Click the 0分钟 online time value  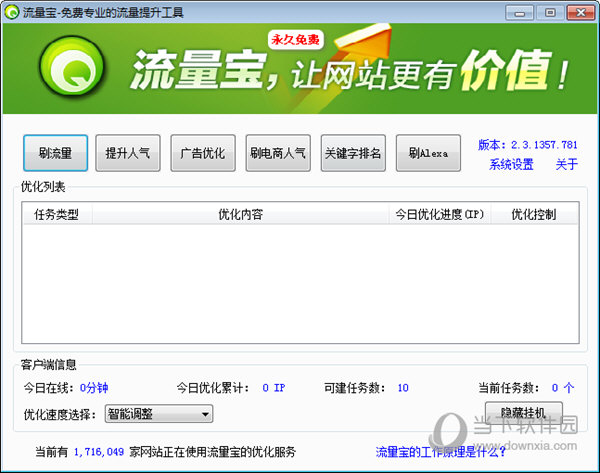tap(94, 388)
